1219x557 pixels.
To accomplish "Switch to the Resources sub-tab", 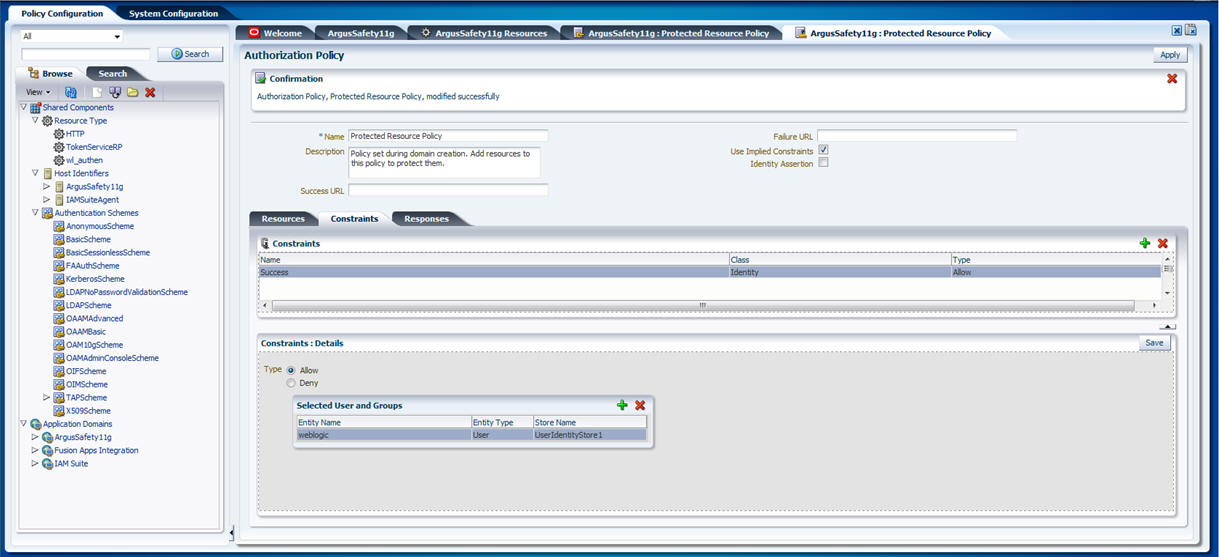I will 283,218.
